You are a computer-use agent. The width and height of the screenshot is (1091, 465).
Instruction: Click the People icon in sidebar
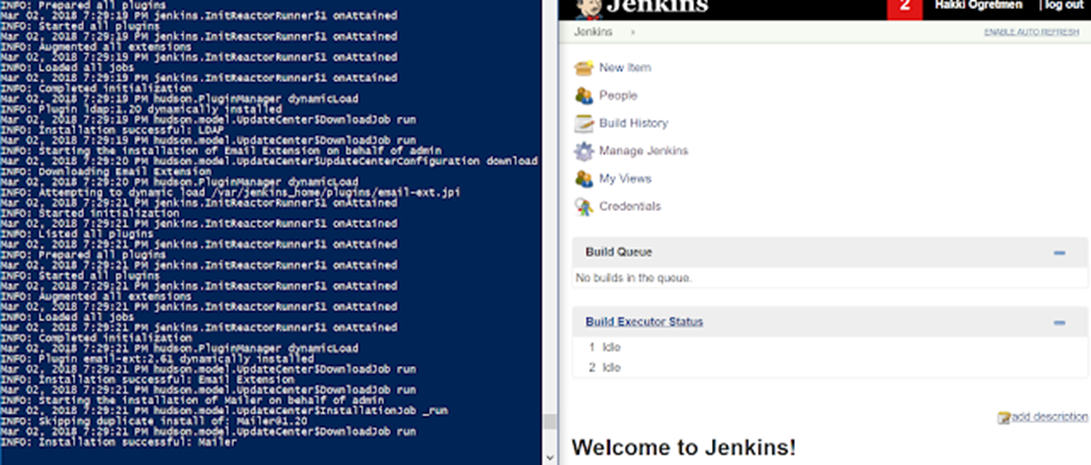pyautogui.click(x=583, y=96)
